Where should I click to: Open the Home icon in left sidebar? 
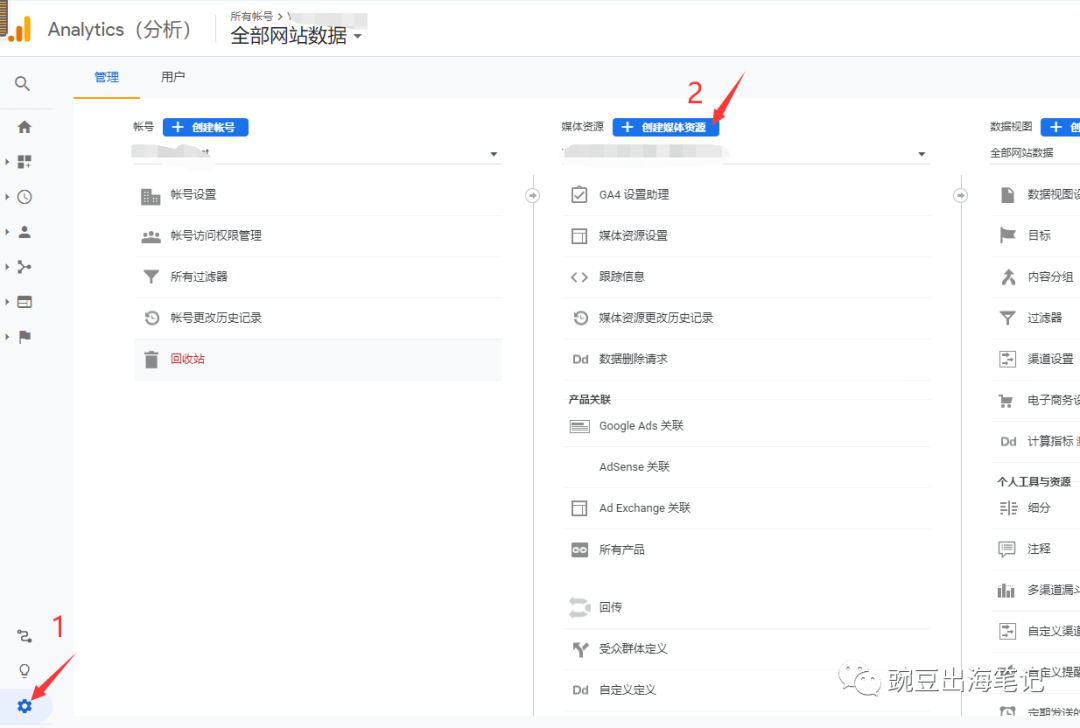[x=24, y=127]
